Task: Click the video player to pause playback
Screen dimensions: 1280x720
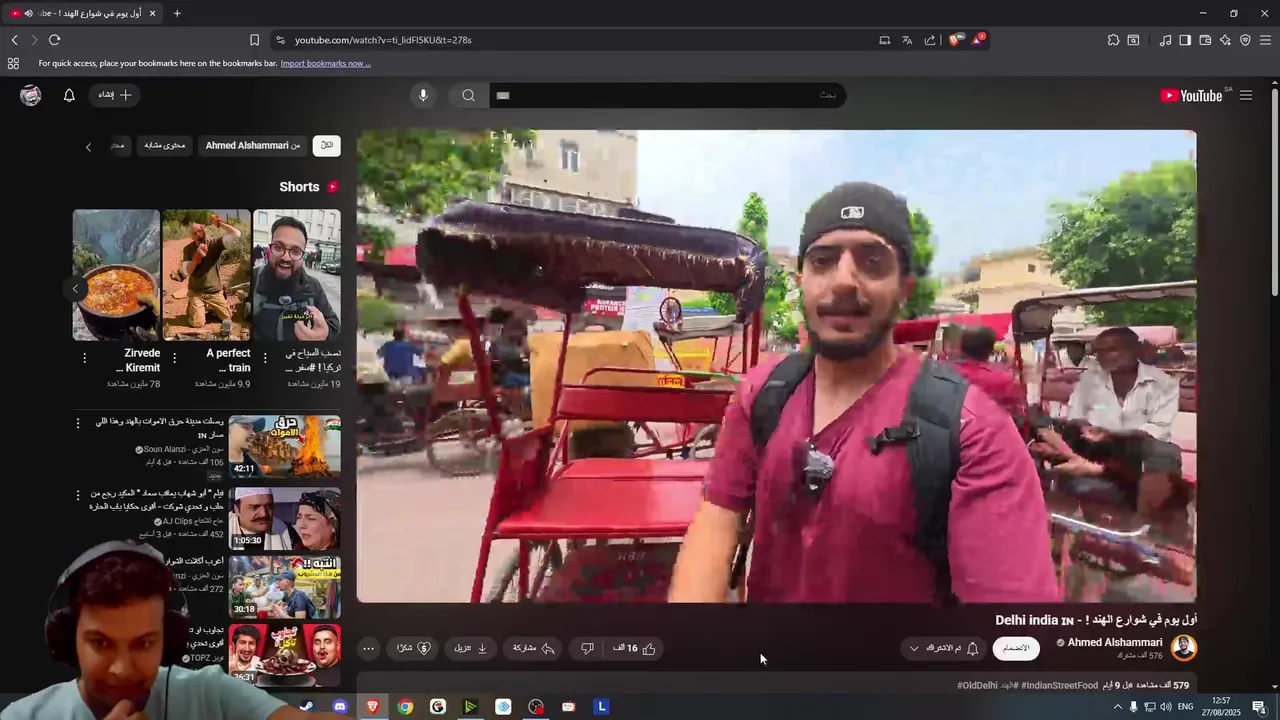Action: click(776, 366)
